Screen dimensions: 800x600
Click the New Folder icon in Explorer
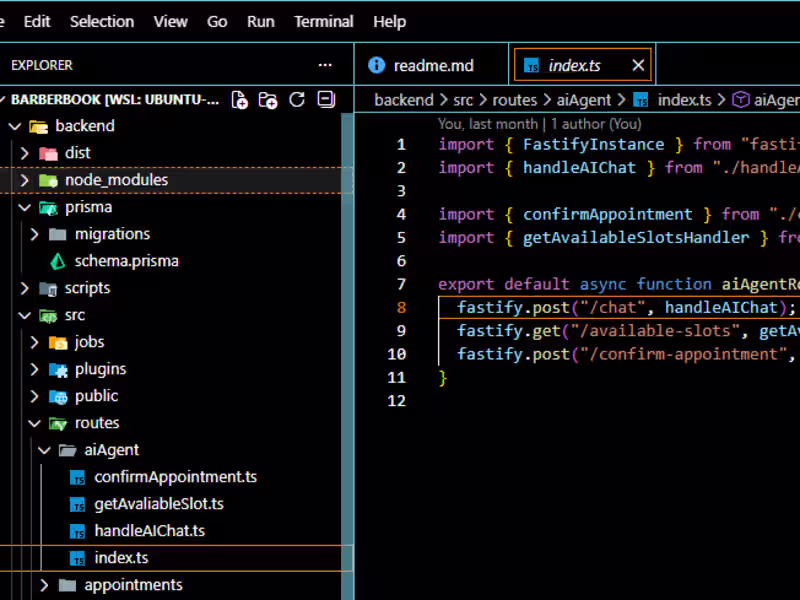pos(266,99)
